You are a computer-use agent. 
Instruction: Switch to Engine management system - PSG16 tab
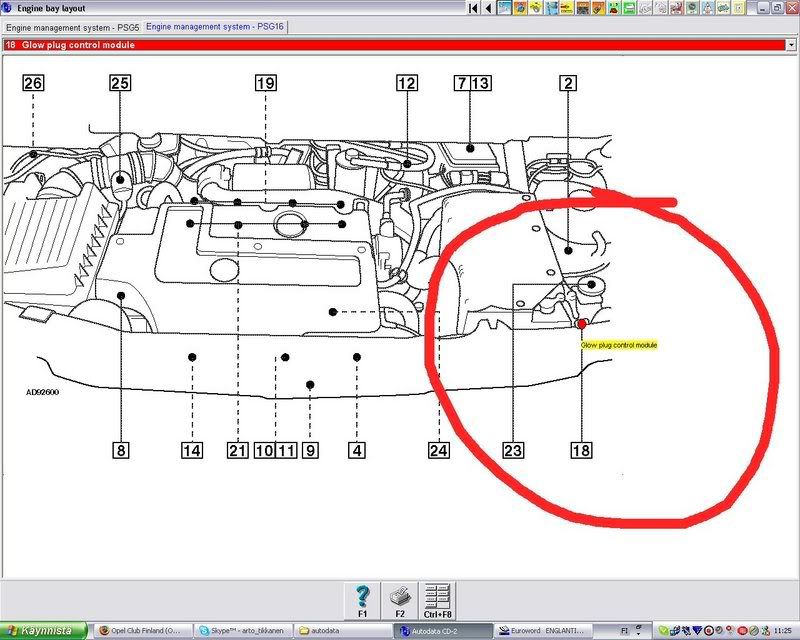[215, 27]
